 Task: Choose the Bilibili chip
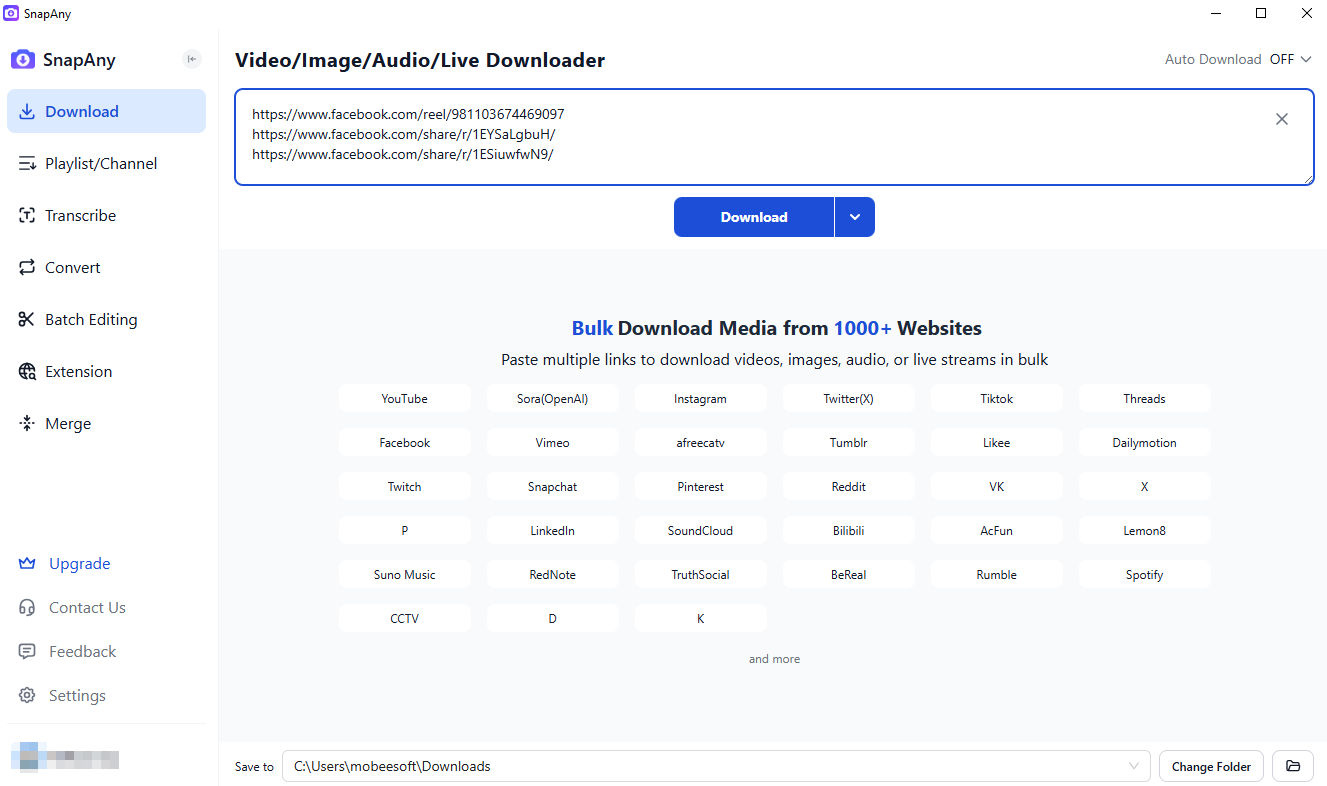(x=848, y=530)
